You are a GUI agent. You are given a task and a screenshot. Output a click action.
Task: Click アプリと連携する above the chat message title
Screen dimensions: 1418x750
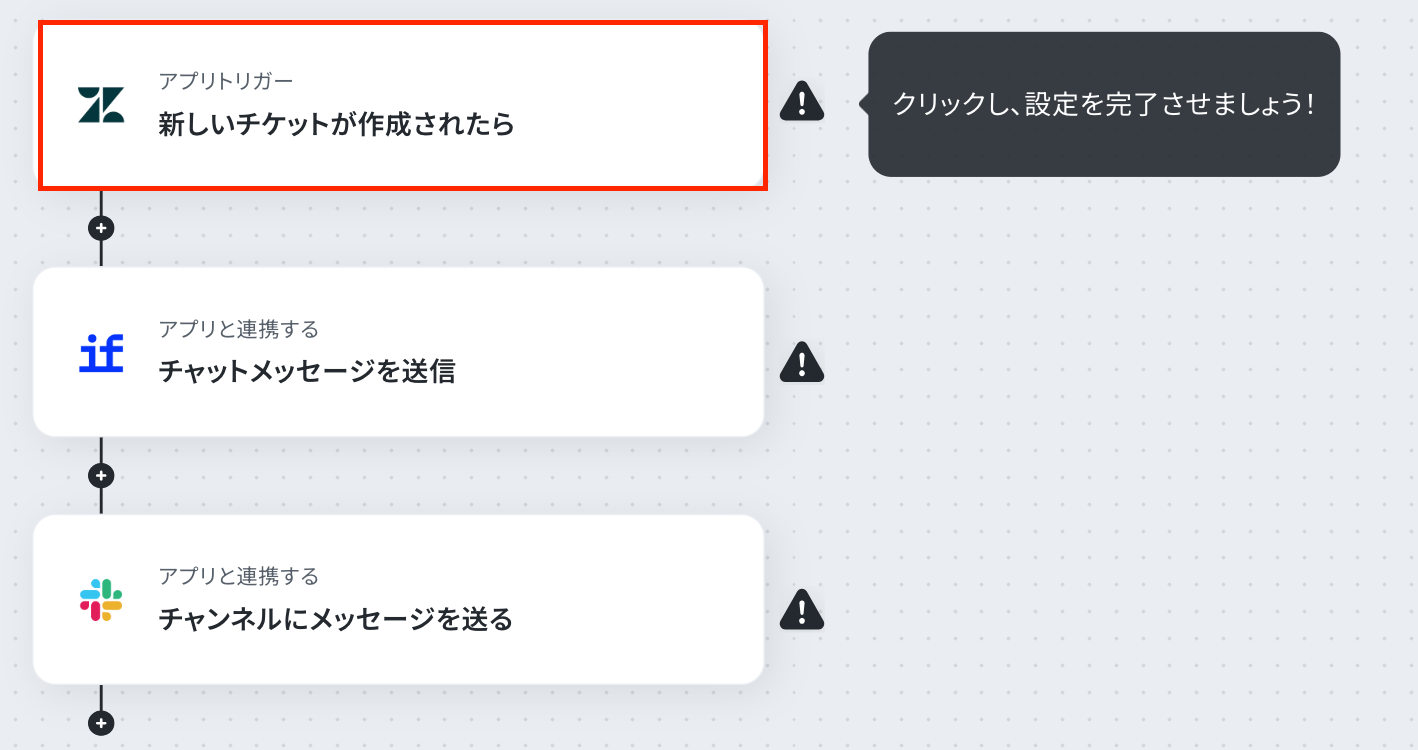pyautogui.click(x=239, y=328)
